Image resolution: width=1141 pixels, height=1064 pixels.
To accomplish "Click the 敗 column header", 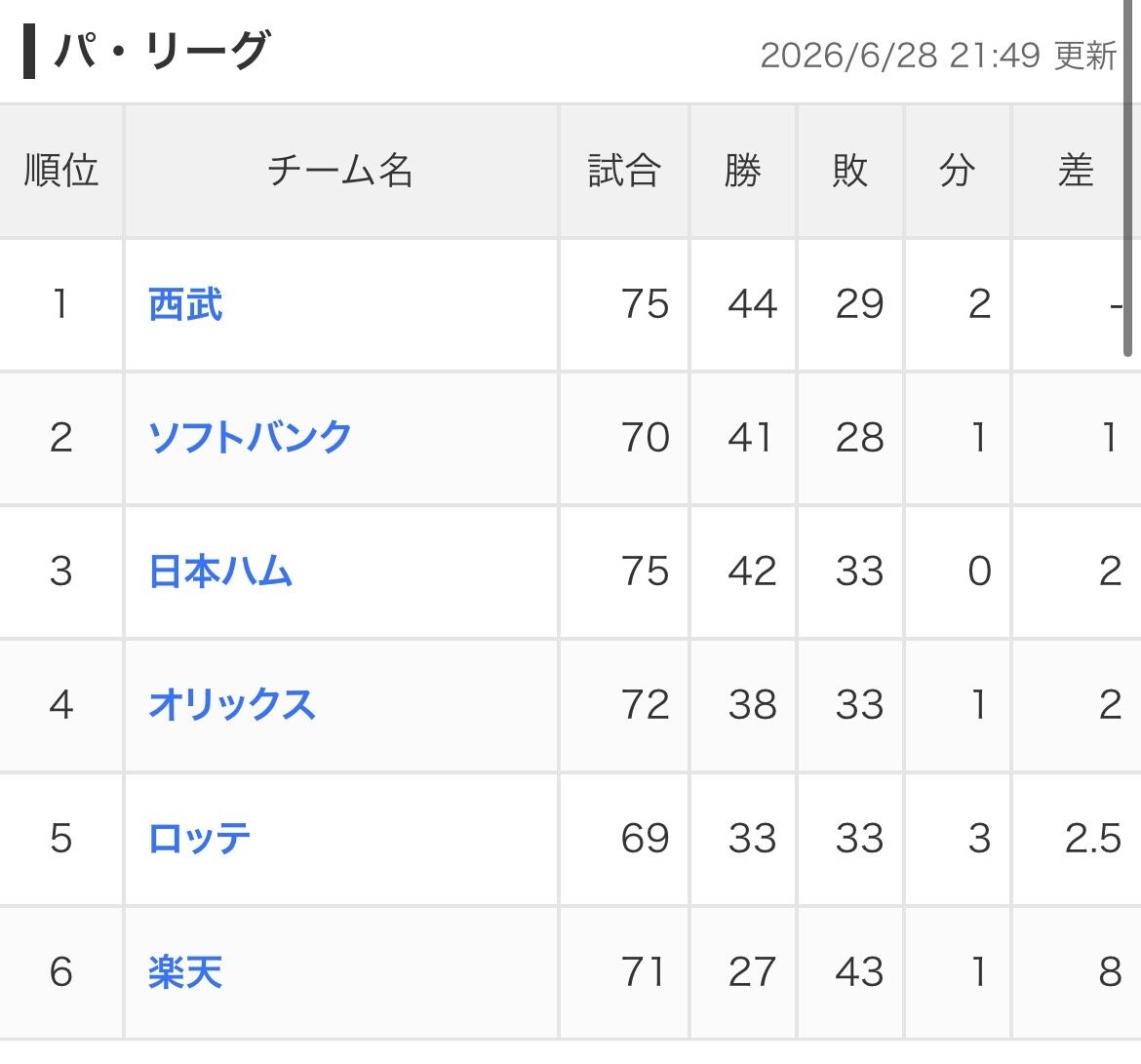I will (x=850, y=171).
